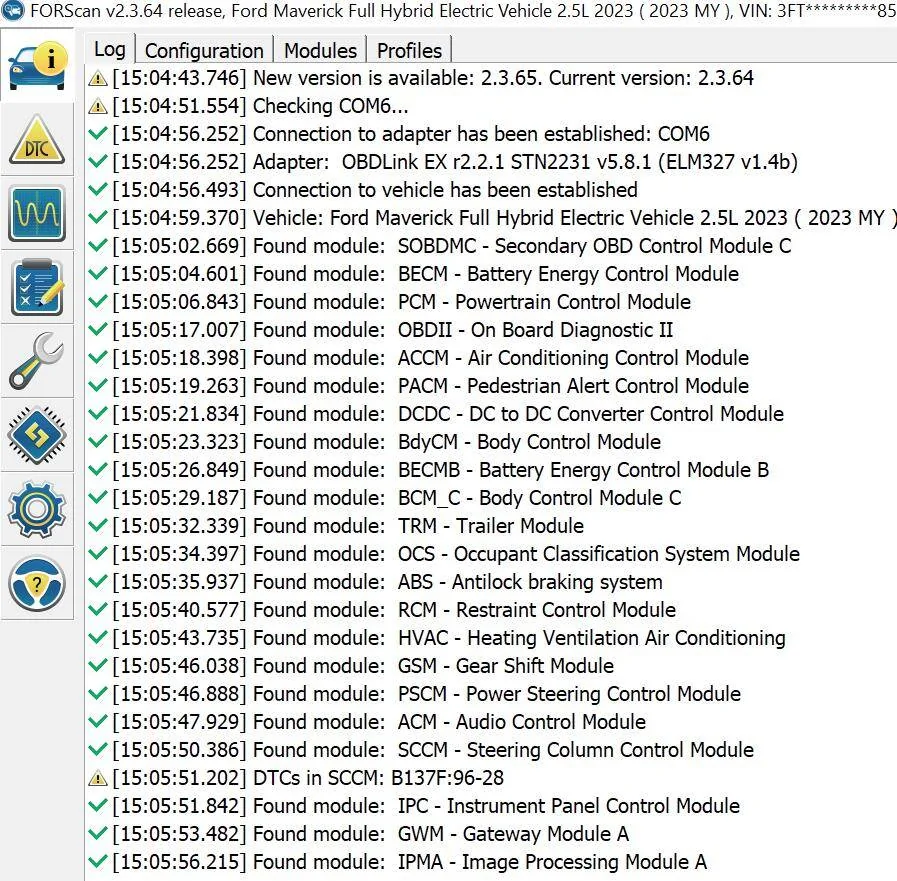Open the oscilloscope live data section

point(37,213)
